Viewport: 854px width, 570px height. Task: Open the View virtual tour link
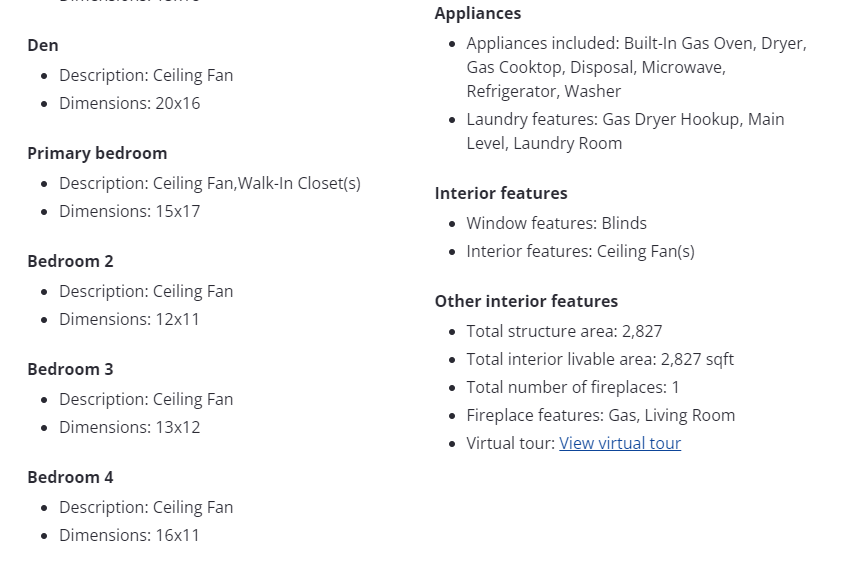[x=620, y=443]
